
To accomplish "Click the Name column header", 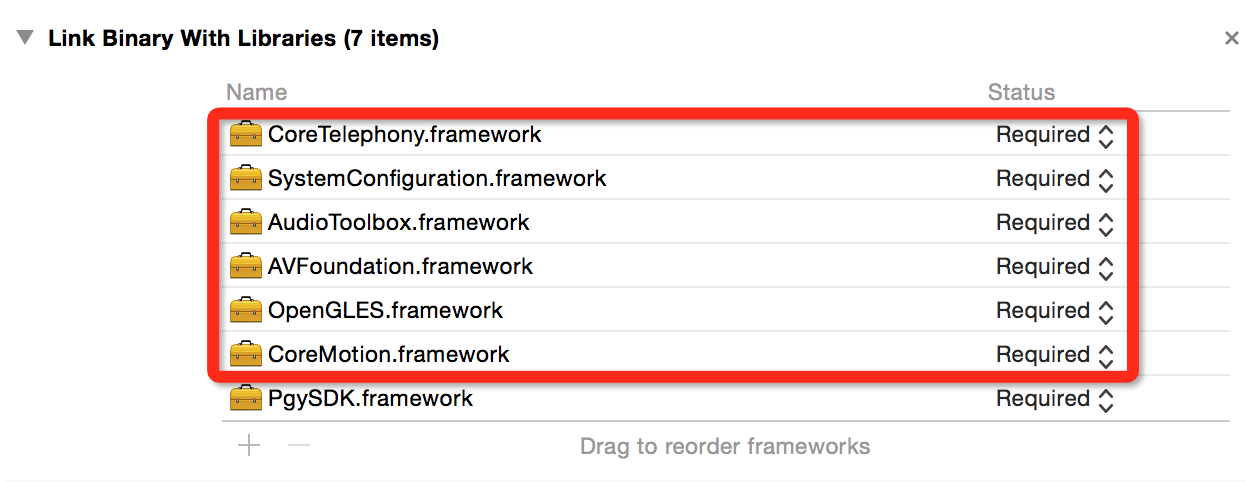I will click(x=257, y=92).
